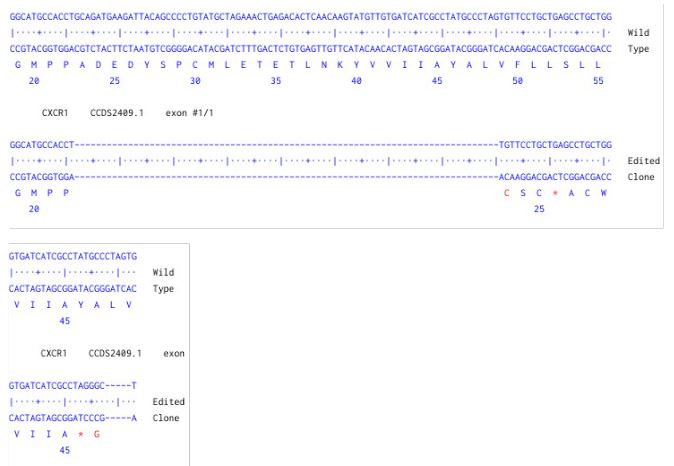
Task: Click the top wild-type complement strand starting 'CCGTACGGTGGACG'
Action: pyautogui.click(x=311, y=49)
